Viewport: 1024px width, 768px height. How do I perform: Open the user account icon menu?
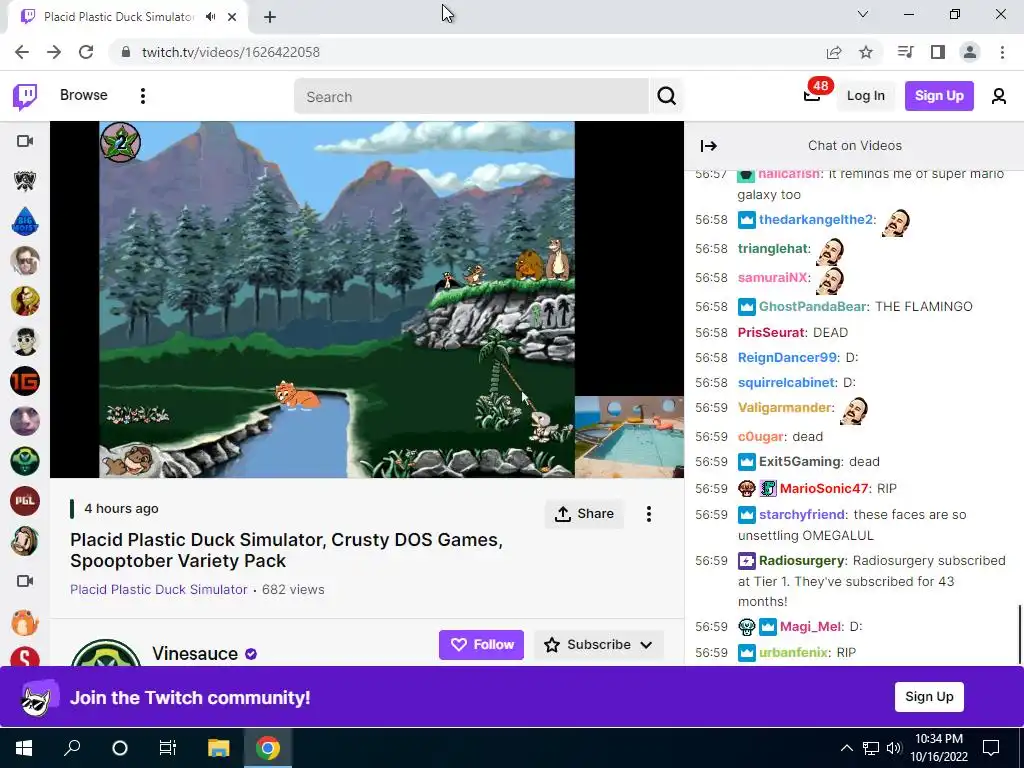[x=999, y=97]
